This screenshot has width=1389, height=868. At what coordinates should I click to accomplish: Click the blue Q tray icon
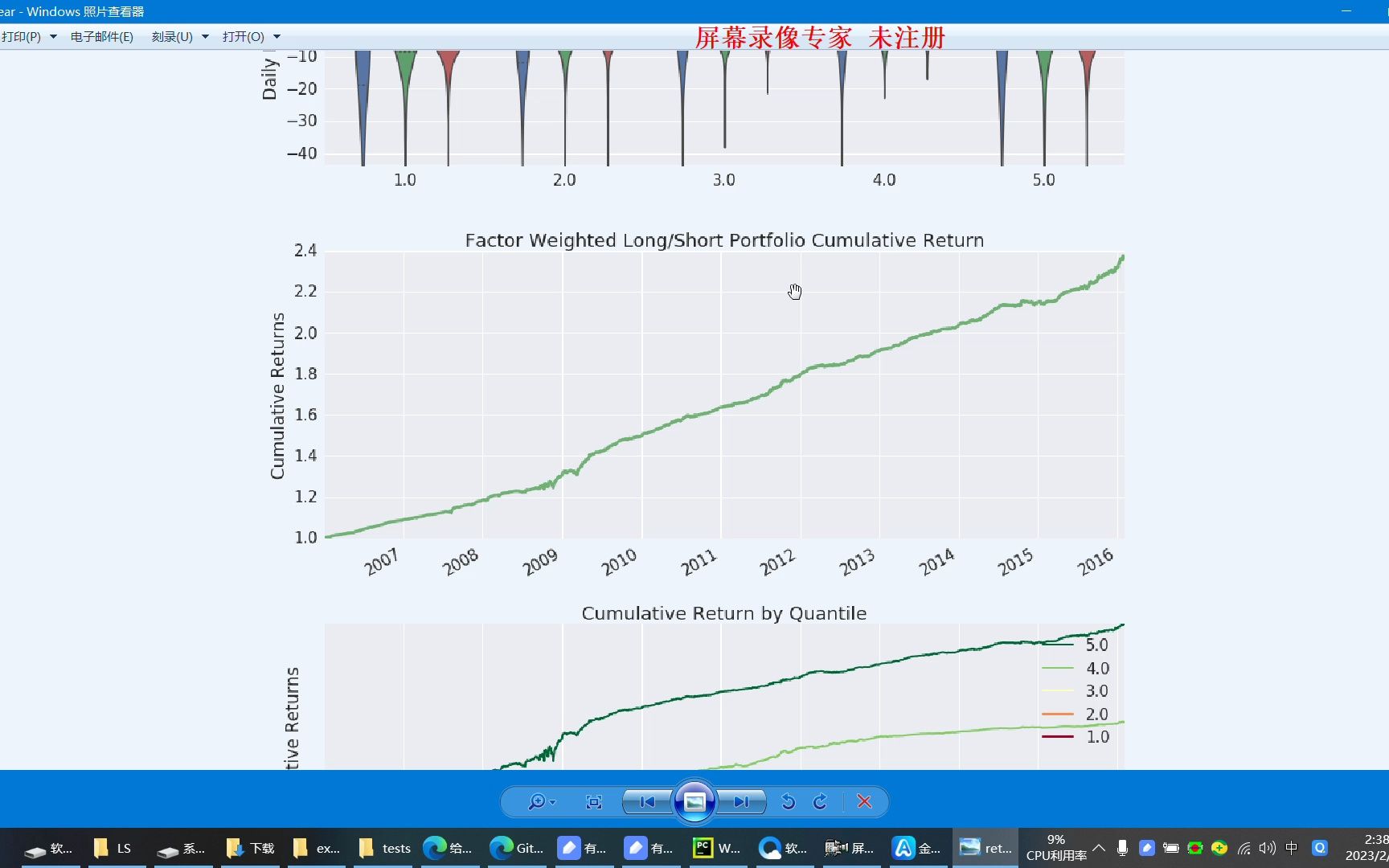coord(1320,848)
